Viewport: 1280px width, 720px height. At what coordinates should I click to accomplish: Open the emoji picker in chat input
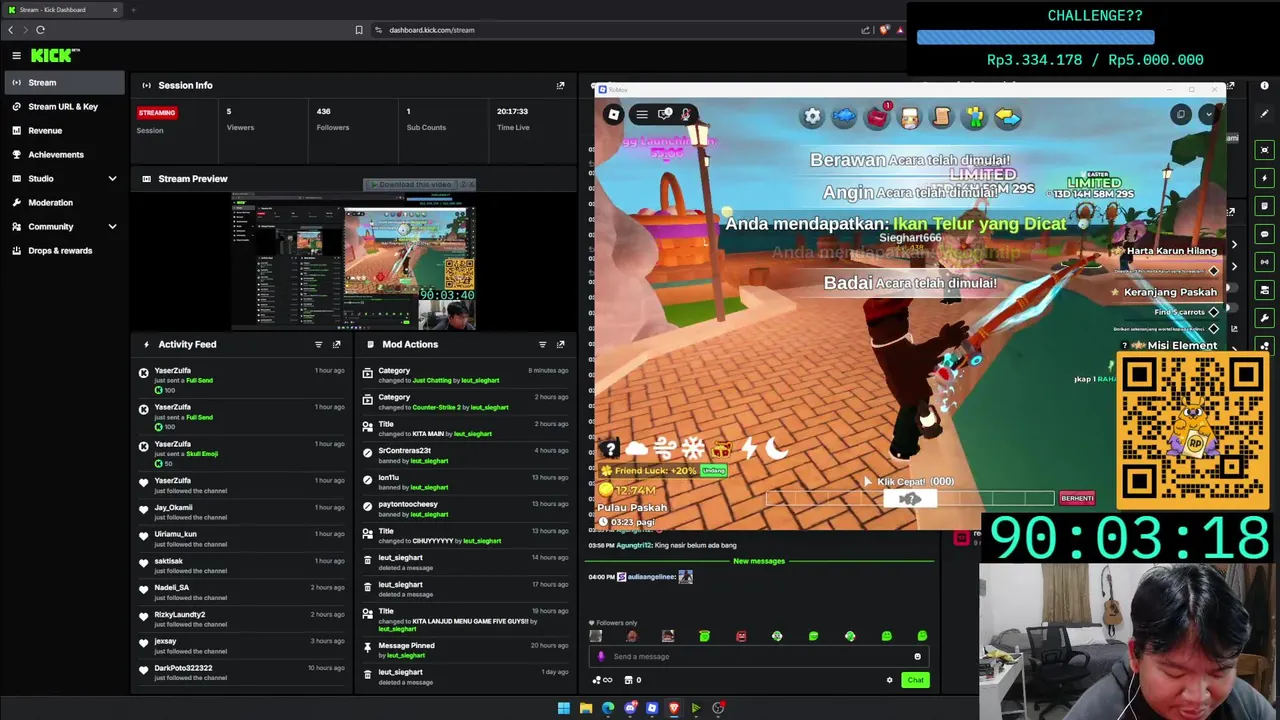pyautogui.click(x=917, y=657)
